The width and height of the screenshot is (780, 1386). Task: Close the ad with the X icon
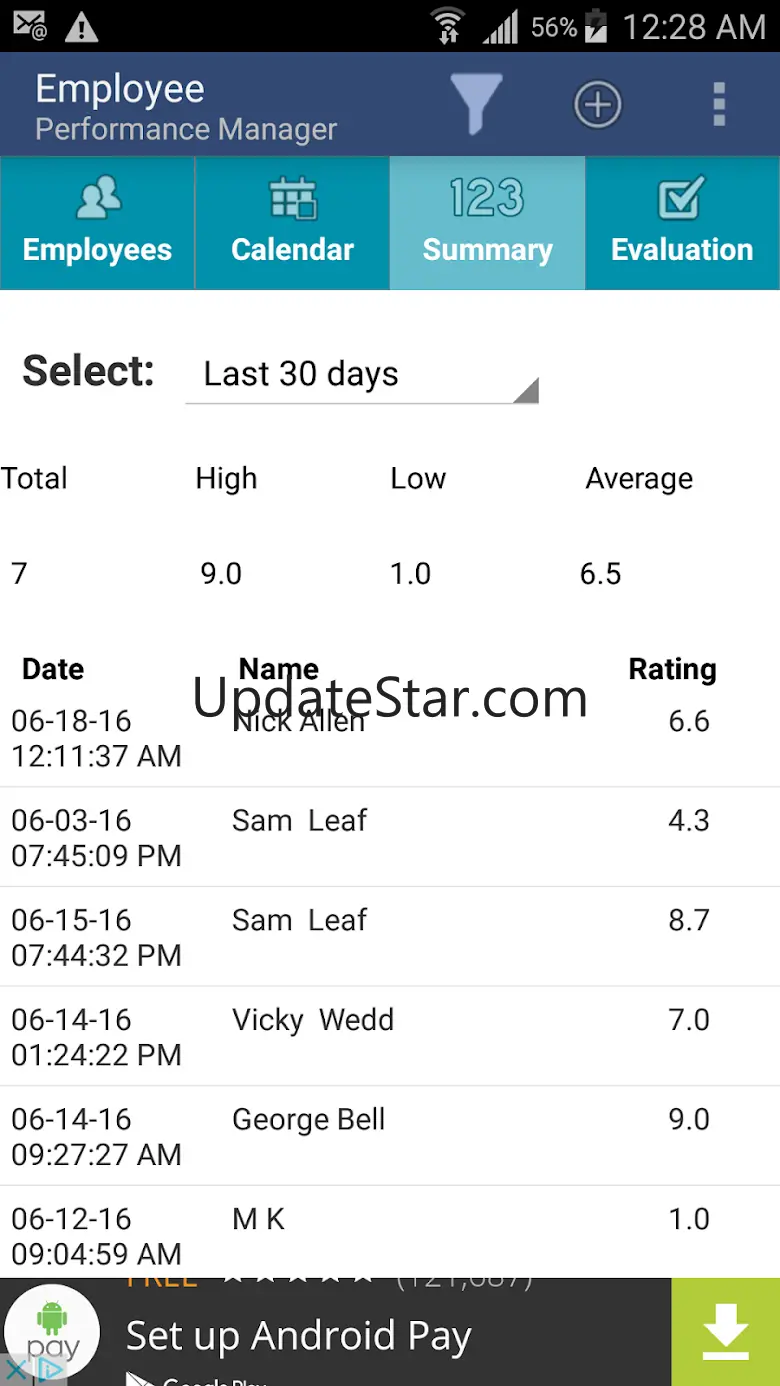point(16,1370)
